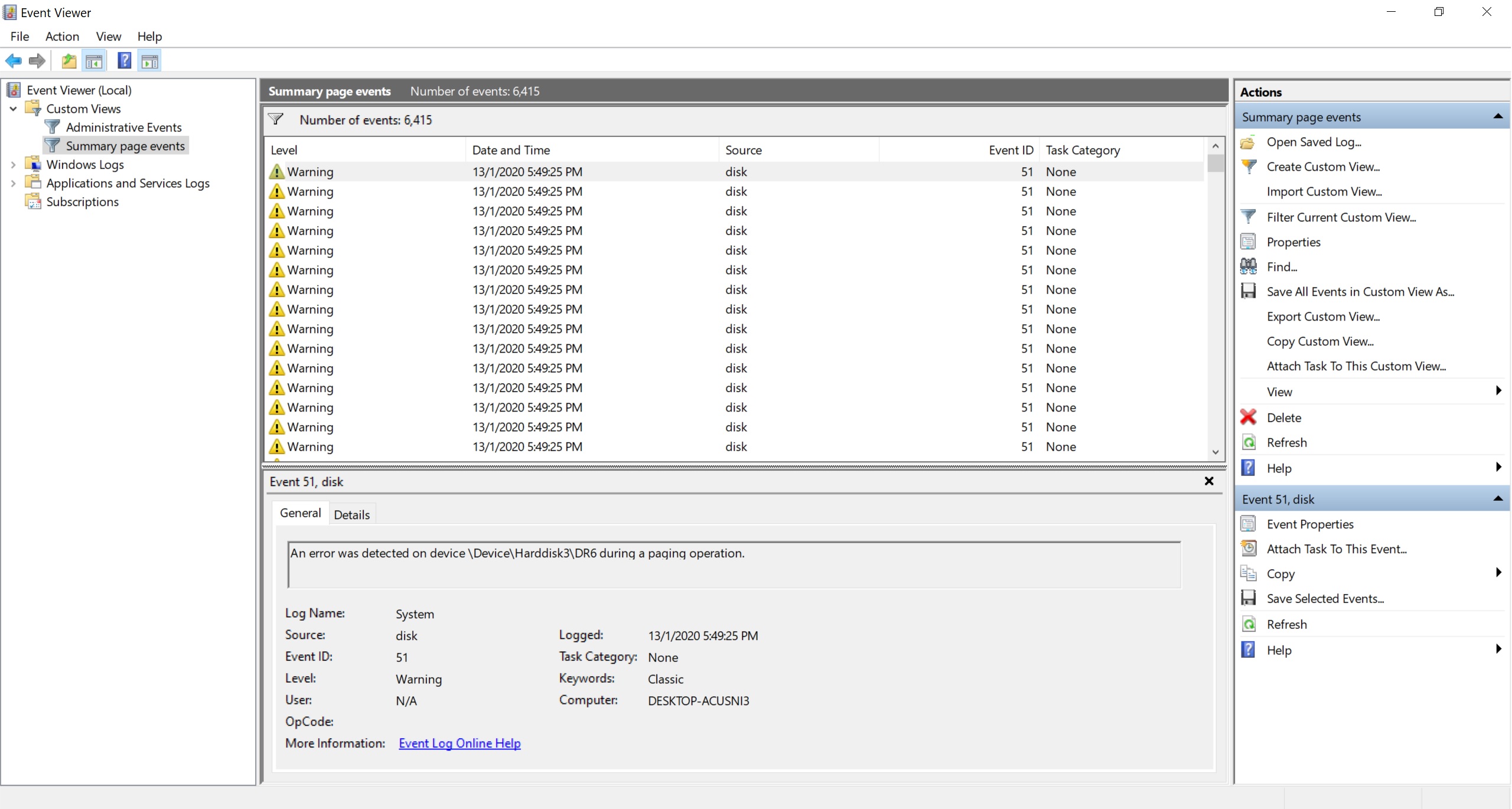This screenshot has width=1512, height=809.
Task: Click the blue Help toolbar icon
Action: click(x=124, y=61)
